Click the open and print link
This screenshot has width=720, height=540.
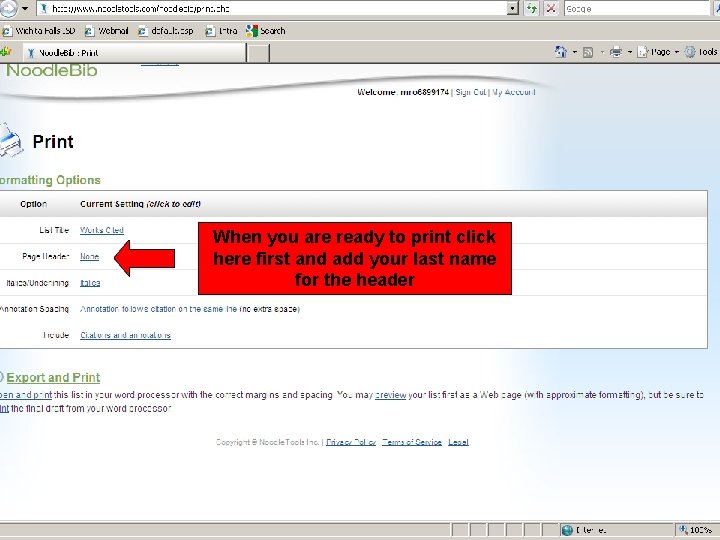click(26, 395)
